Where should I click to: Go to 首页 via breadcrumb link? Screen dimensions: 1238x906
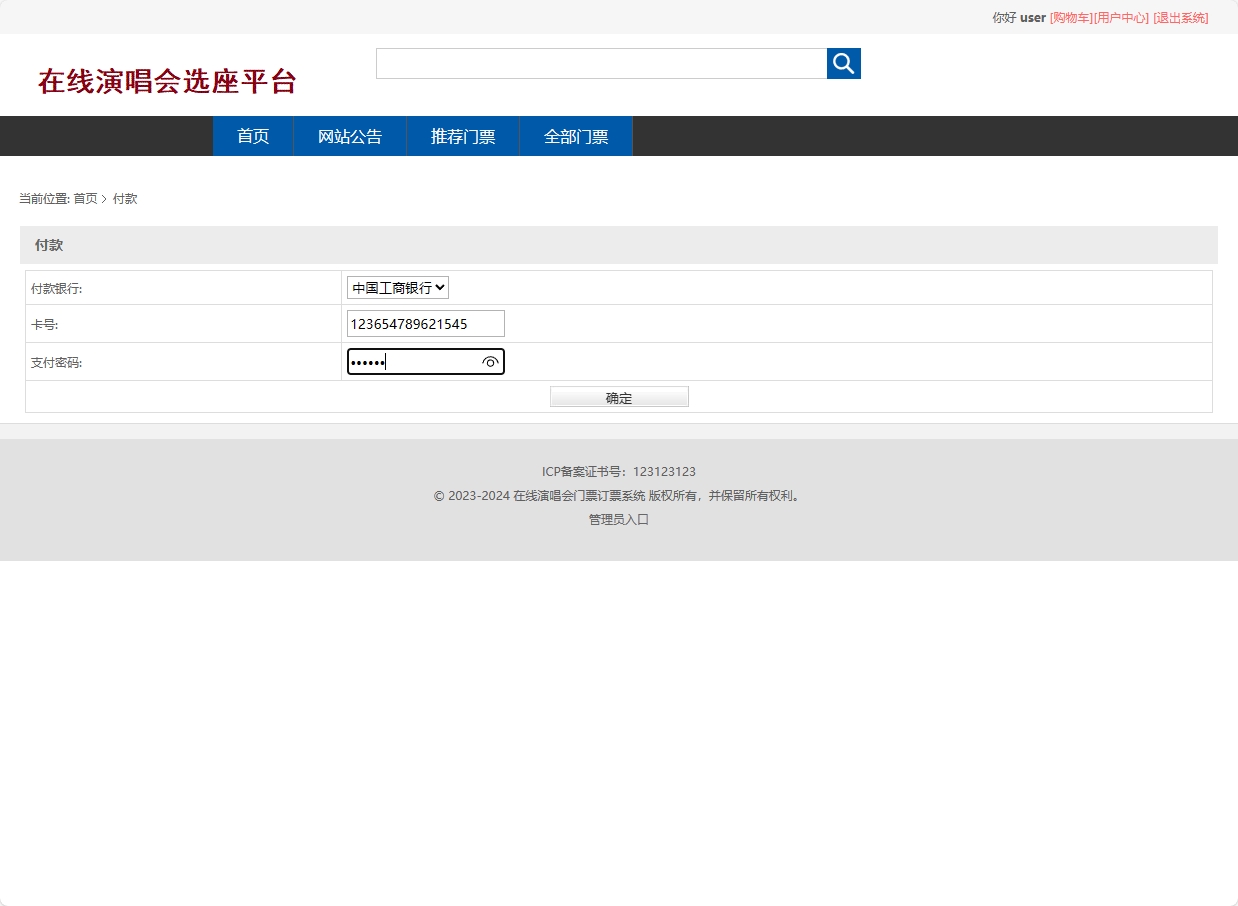(84, 198)
